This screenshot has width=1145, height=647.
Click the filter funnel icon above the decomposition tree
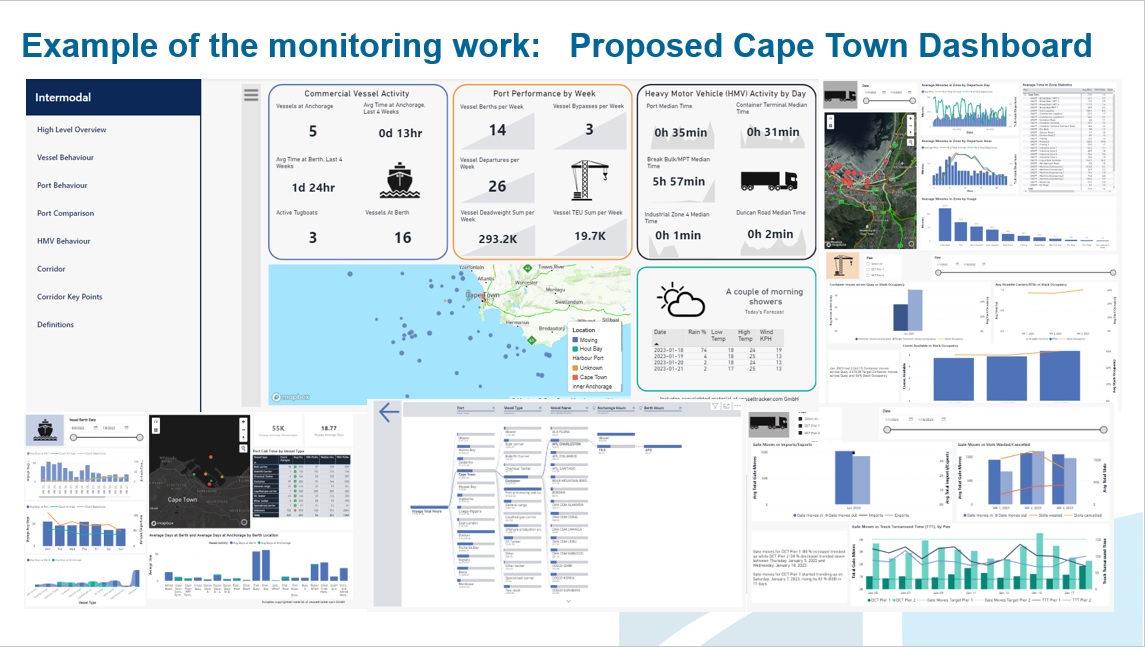click(x=715, y=406)
